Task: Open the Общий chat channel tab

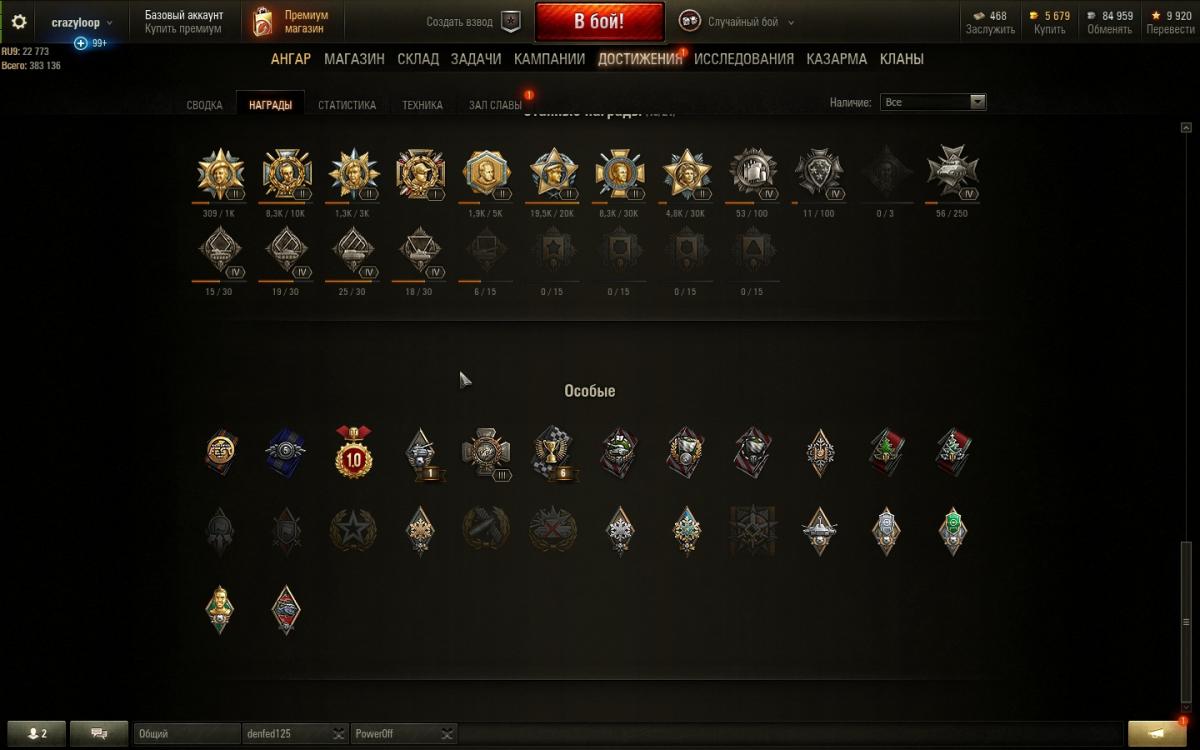Action: (x=187, y=734)
